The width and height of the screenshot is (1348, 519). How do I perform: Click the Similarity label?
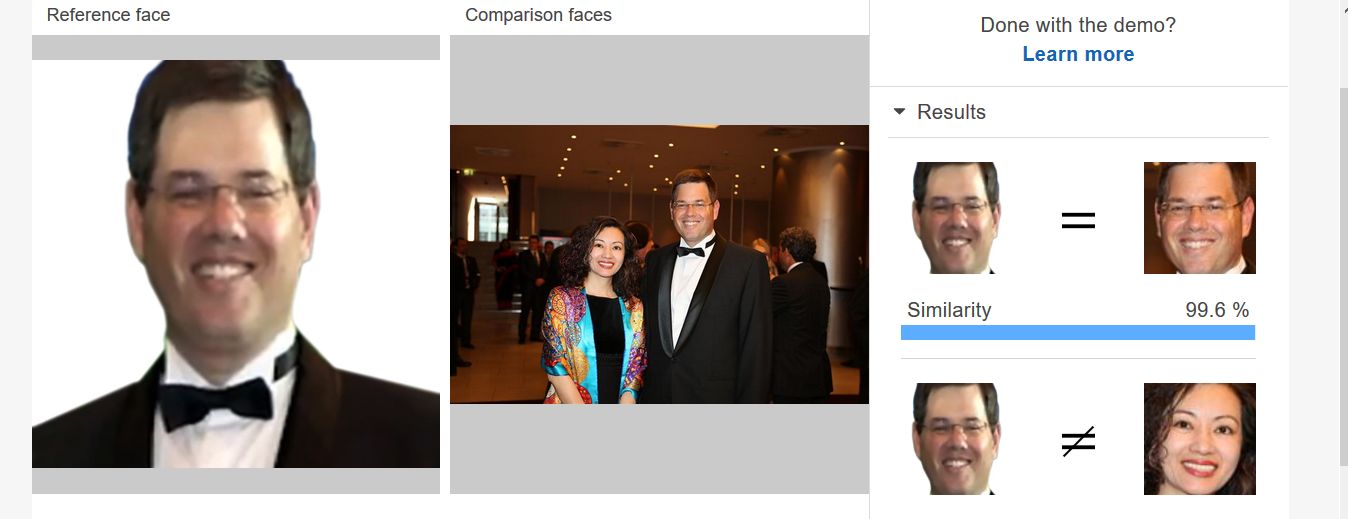coord(949,310)
